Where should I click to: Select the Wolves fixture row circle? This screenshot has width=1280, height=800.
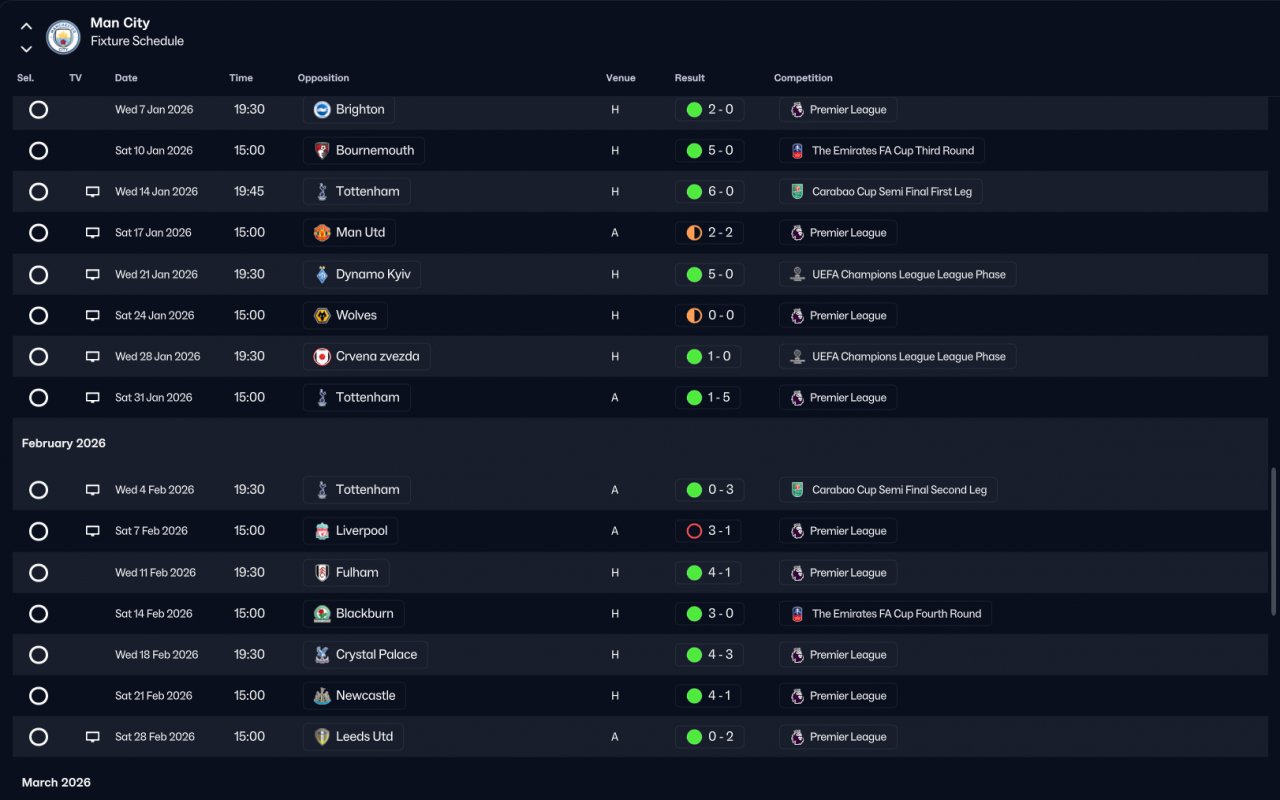[x=38, y=316]
